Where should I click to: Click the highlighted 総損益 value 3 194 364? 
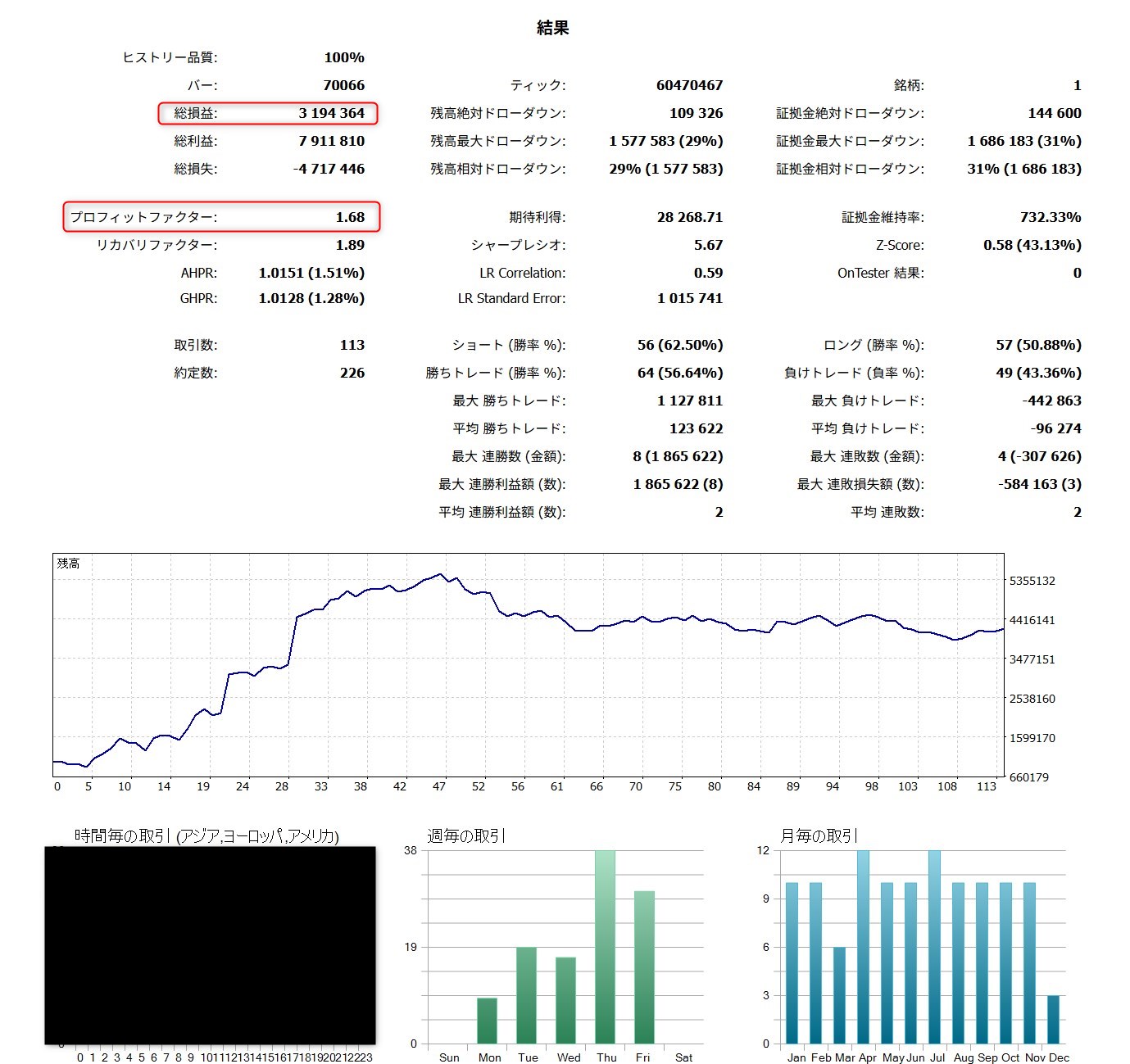pos(331,113)
